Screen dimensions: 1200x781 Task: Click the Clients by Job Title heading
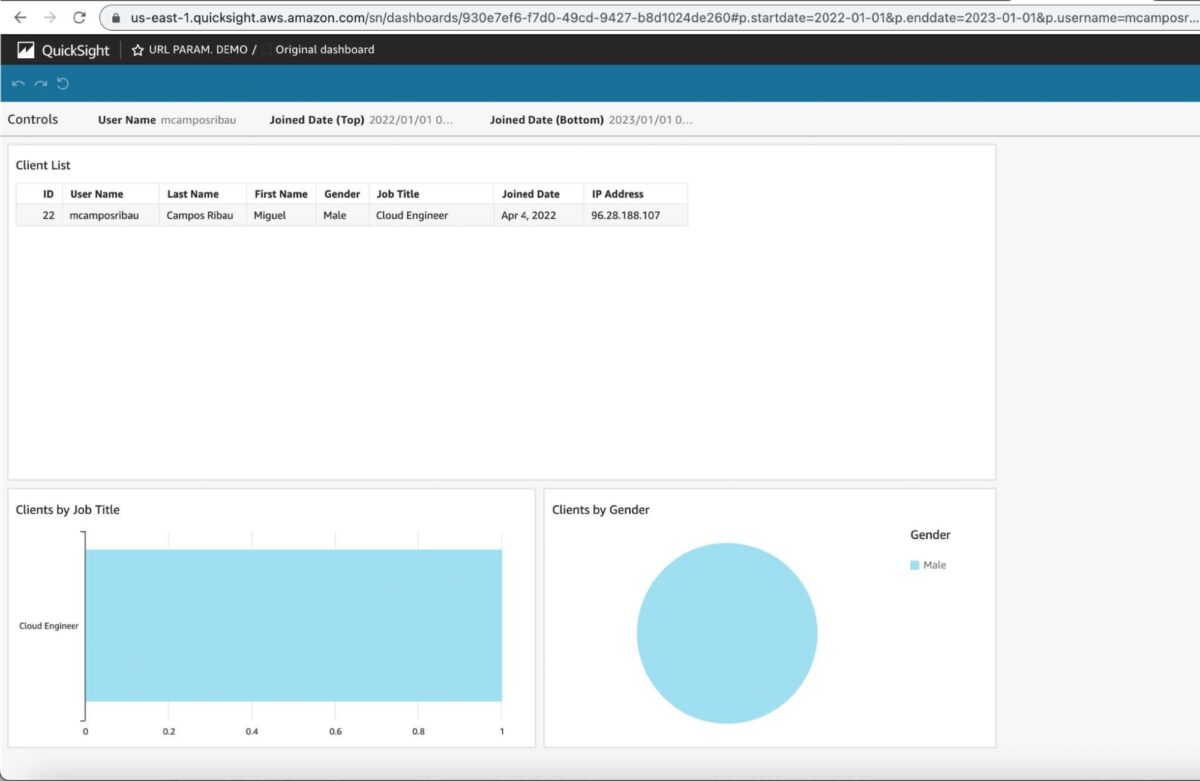click(68, 510)
